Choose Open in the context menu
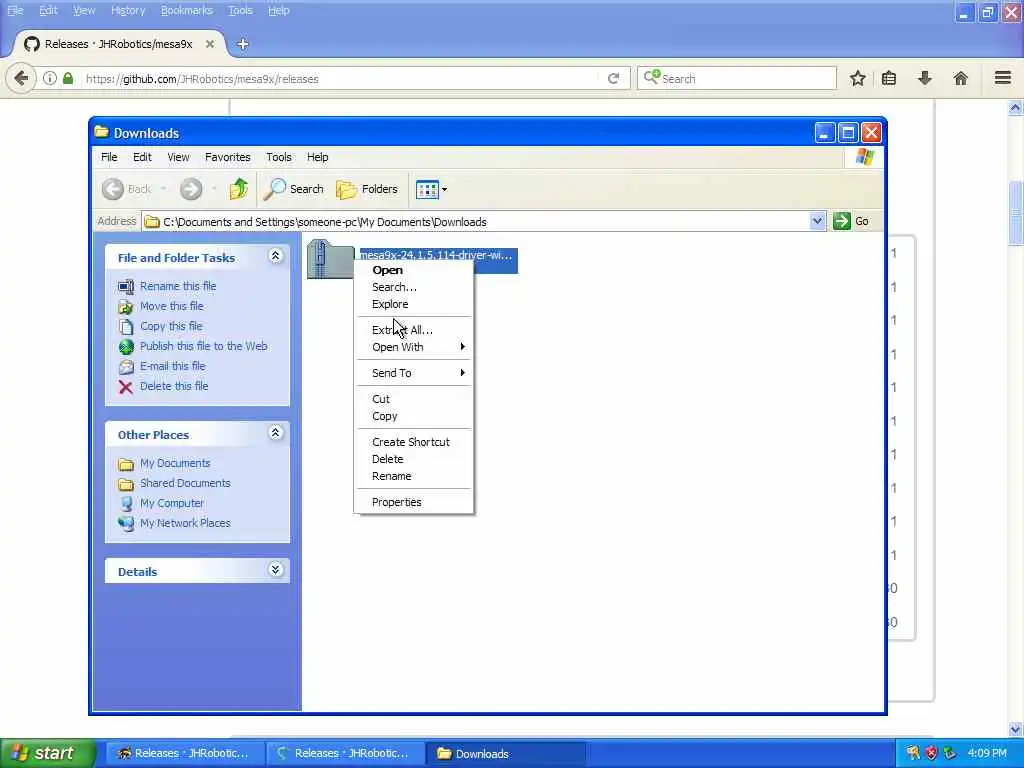This screenshot has height=768, width=1024. pyautogui.click(x=413, y=270)
